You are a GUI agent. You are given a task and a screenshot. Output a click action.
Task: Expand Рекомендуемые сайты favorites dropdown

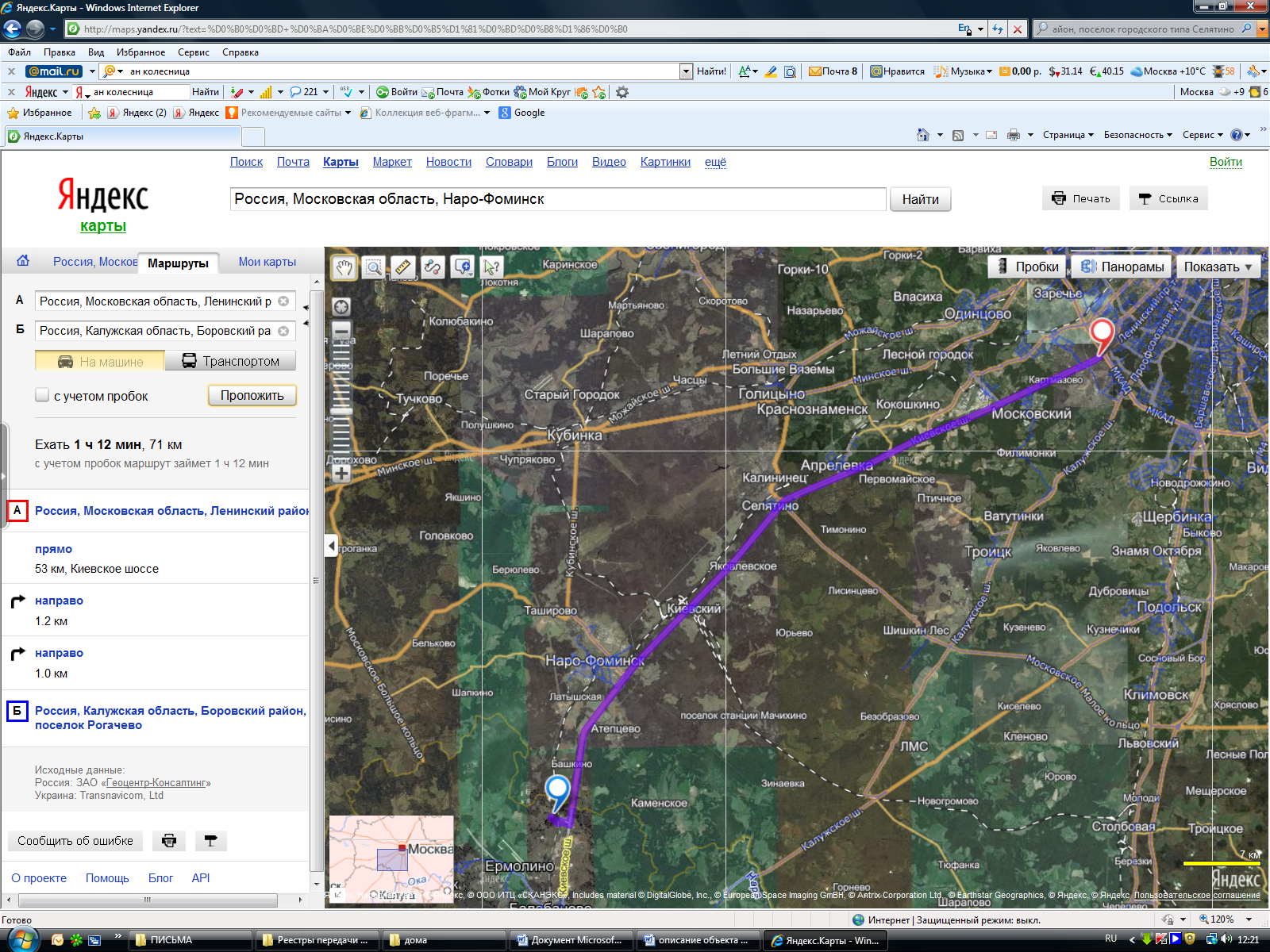point(348,113)
